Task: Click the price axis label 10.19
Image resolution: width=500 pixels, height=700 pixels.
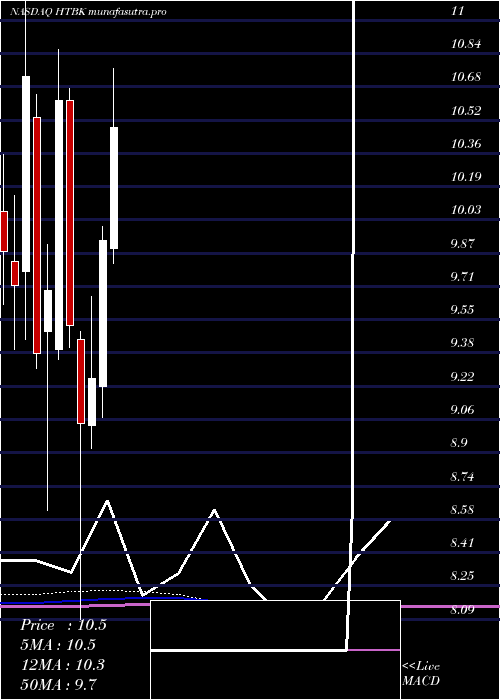Action: [x=466, y=177]
